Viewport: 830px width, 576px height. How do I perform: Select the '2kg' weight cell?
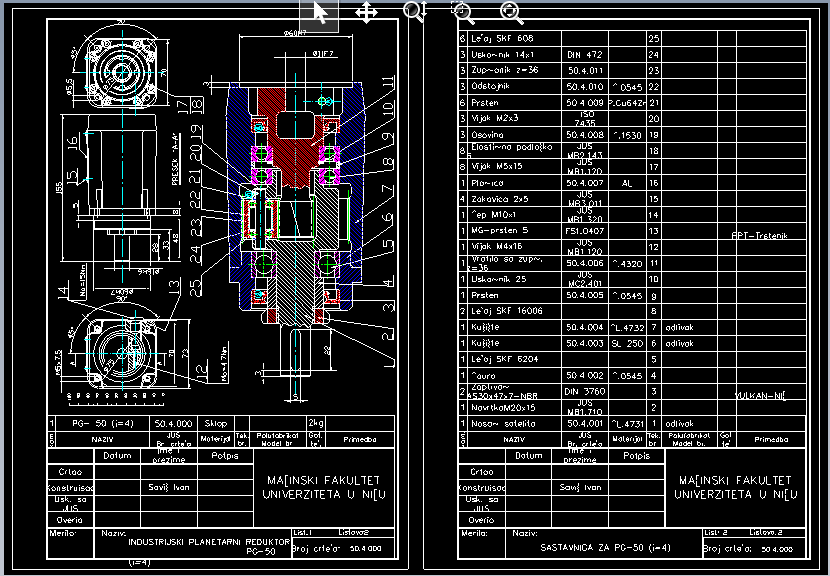pyautogui.click(x=315, y=424)
